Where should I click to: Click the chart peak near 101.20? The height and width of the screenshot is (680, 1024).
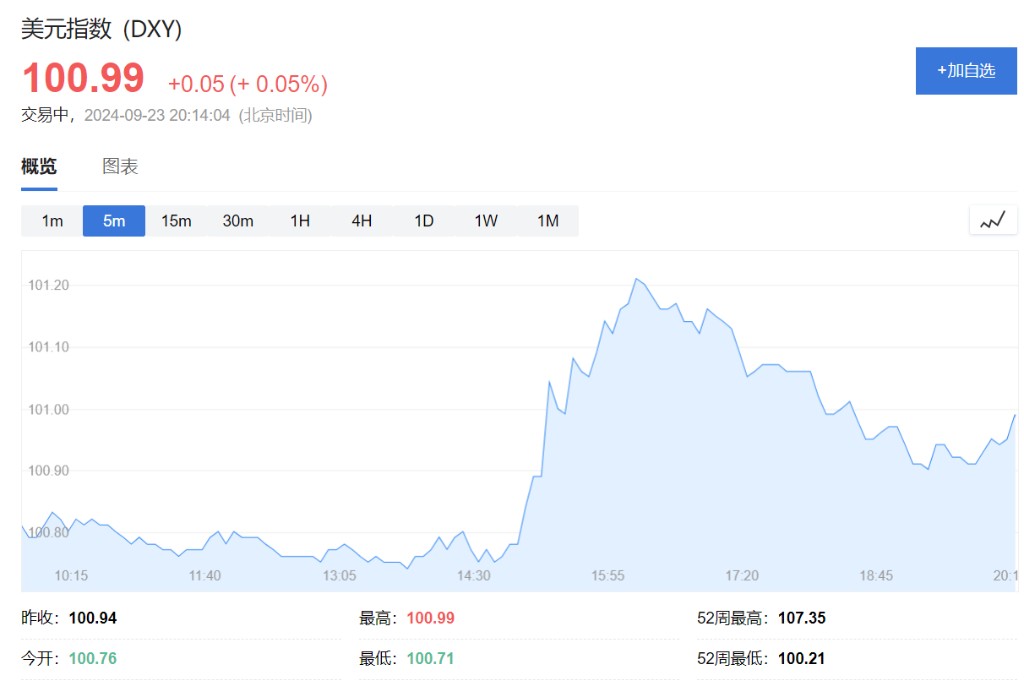635,279
